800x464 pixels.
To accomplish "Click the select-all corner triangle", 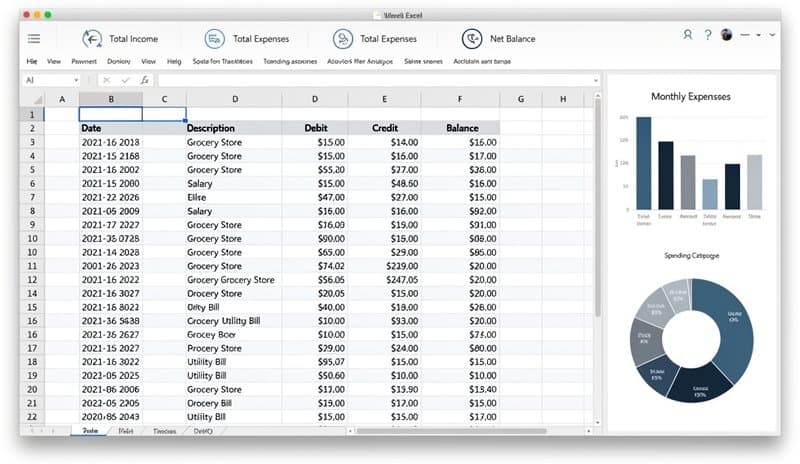I will coord(37,100).
